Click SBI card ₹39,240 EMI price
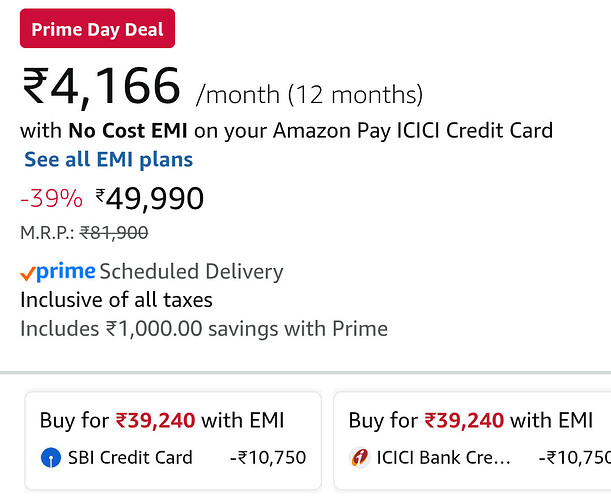The height and width of the screenshot is (500, 611). click(155, 420)
